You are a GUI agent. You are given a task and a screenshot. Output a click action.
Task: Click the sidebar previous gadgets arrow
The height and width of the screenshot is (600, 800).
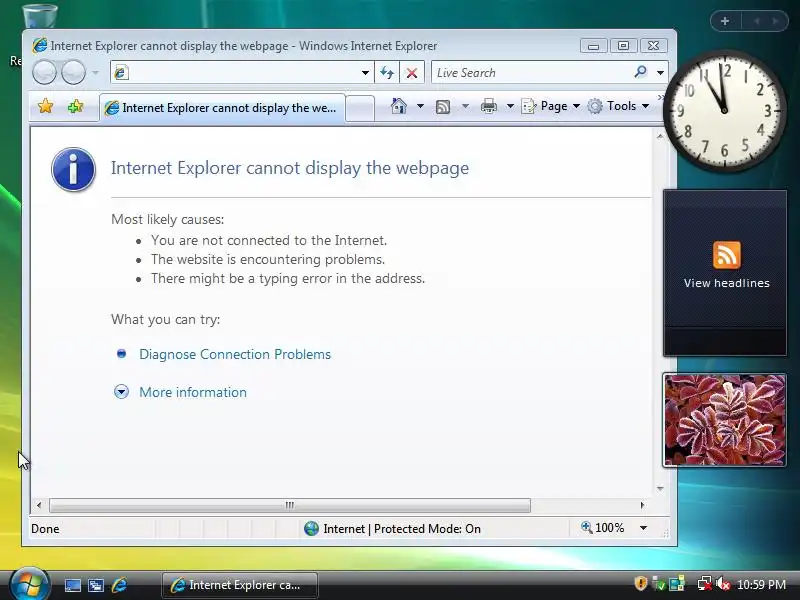tap(756, 21)
